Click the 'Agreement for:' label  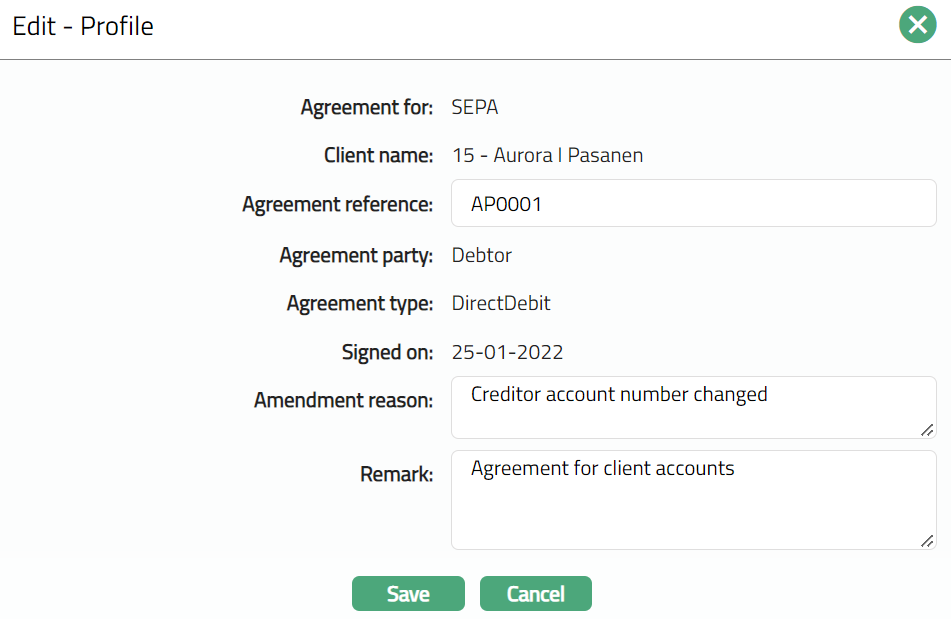(366, 107)
